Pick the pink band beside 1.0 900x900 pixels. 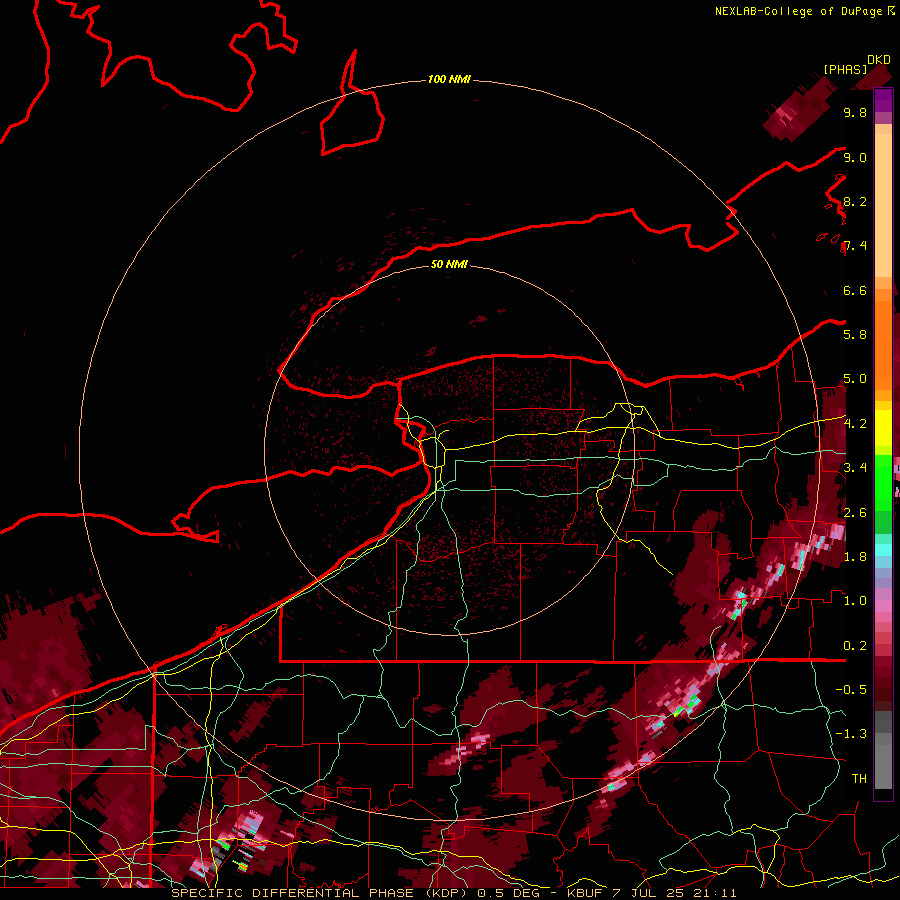tap(883, 605)
